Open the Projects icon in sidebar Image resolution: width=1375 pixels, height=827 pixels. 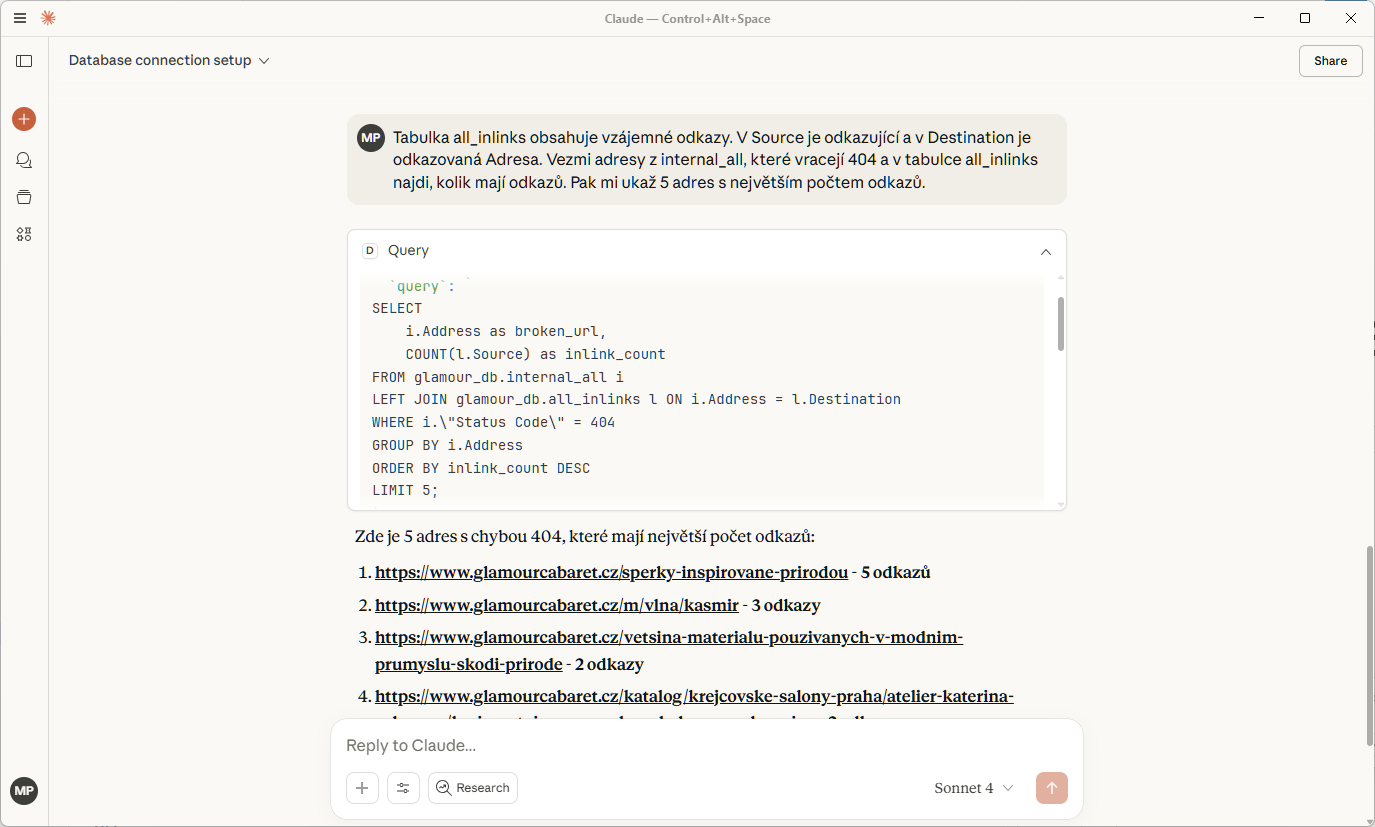click(x=24, y=197)
